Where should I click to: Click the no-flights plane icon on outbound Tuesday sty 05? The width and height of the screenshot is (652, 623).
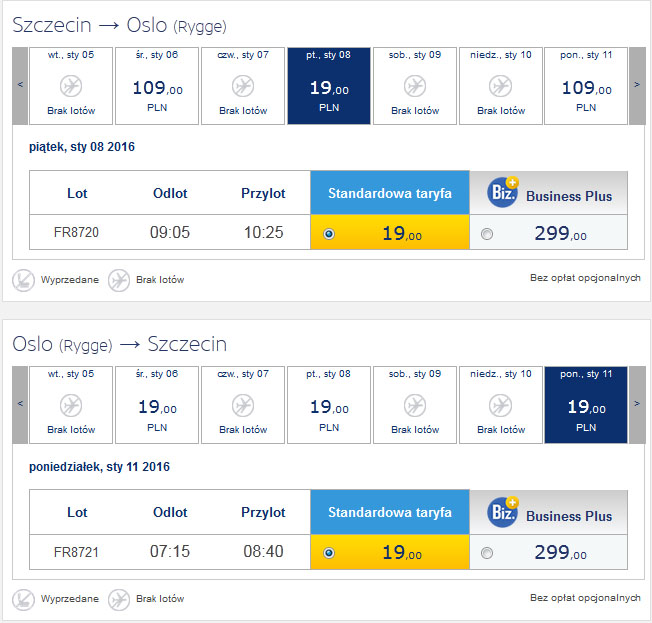point(71,86)
